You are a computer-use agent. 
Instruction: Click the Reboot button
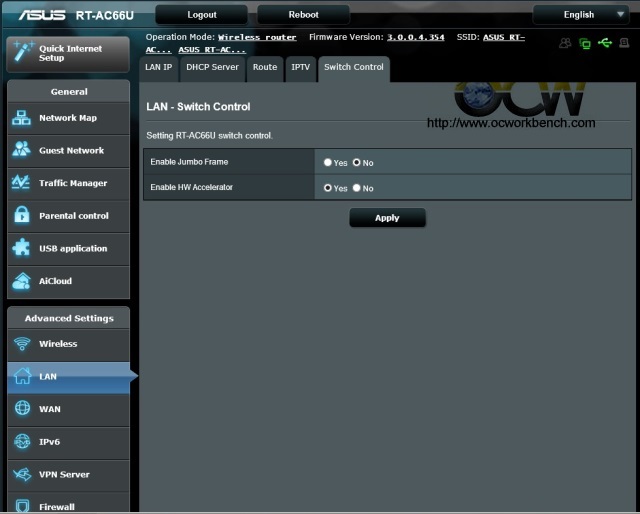[x=303, y=15]
